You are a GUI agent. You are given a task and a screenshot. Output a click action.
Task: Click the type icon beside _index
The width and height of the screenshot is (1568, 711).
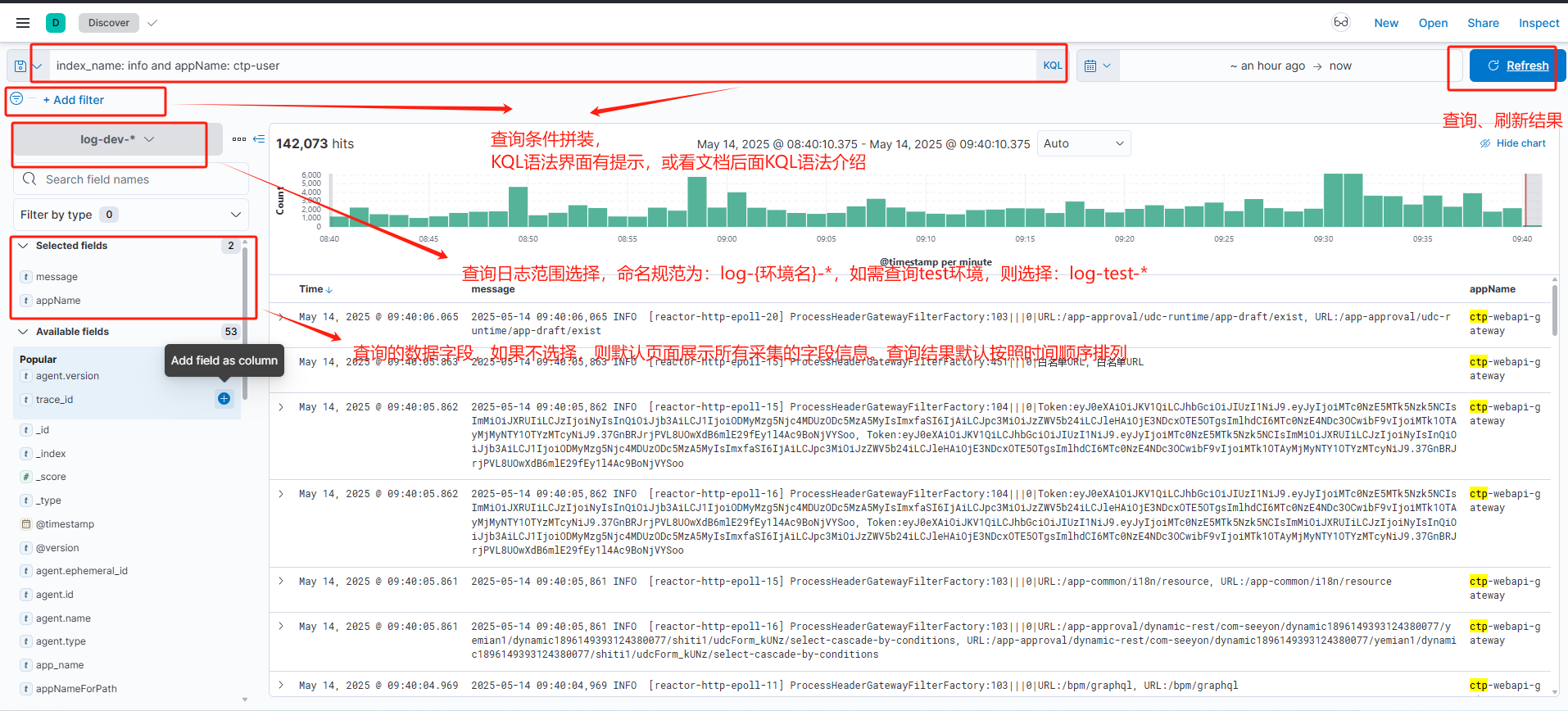click(26, 454)
